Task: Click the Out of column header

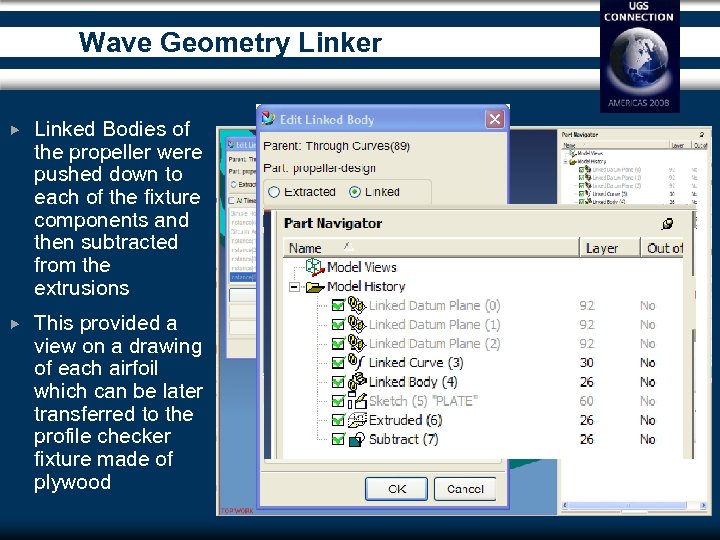Action: tap(662, 248)
